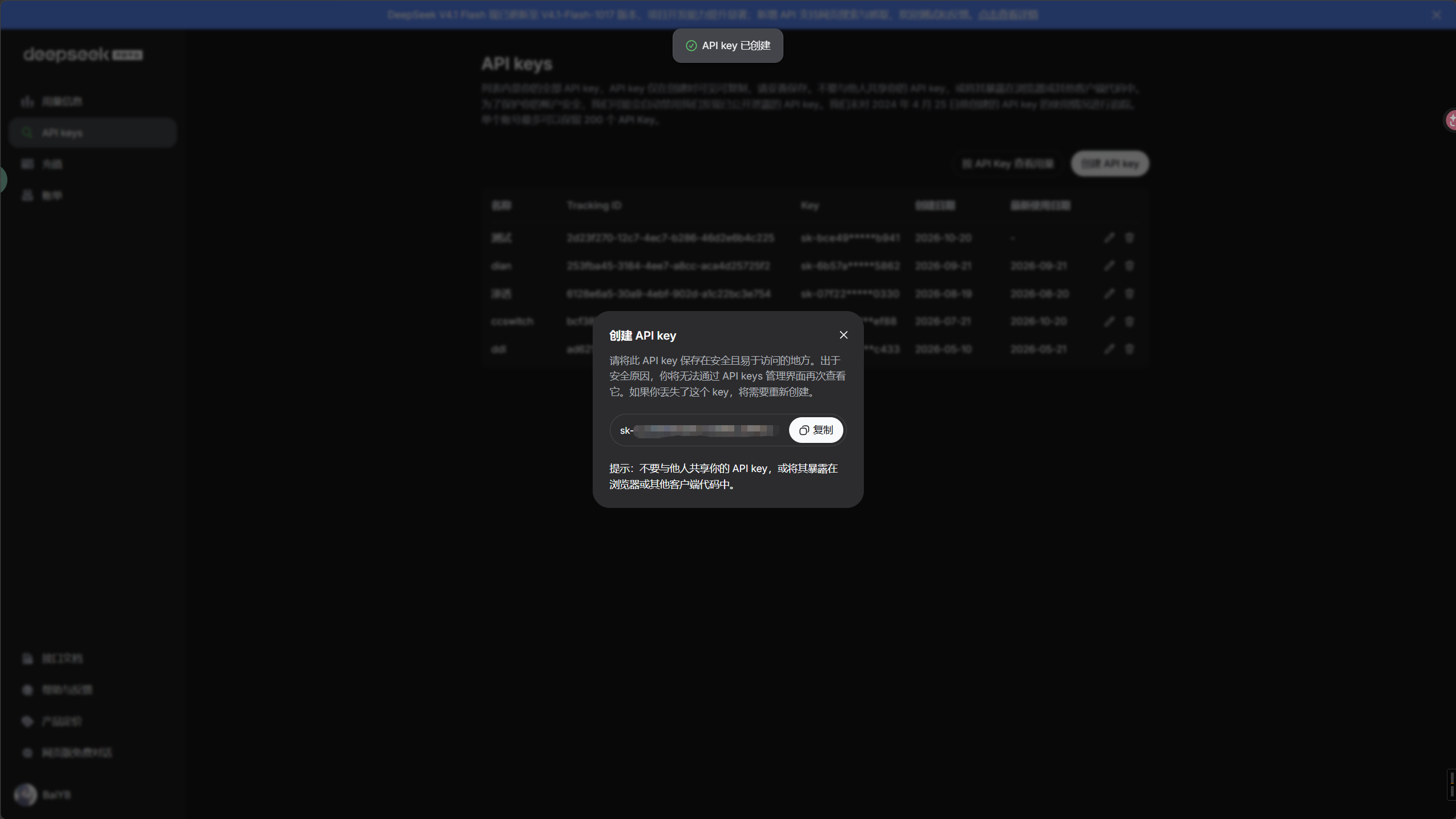Viewport: 1456px width, 819px height.
Task: Edit the ccswitch API key
Action: pos(1109,321)
